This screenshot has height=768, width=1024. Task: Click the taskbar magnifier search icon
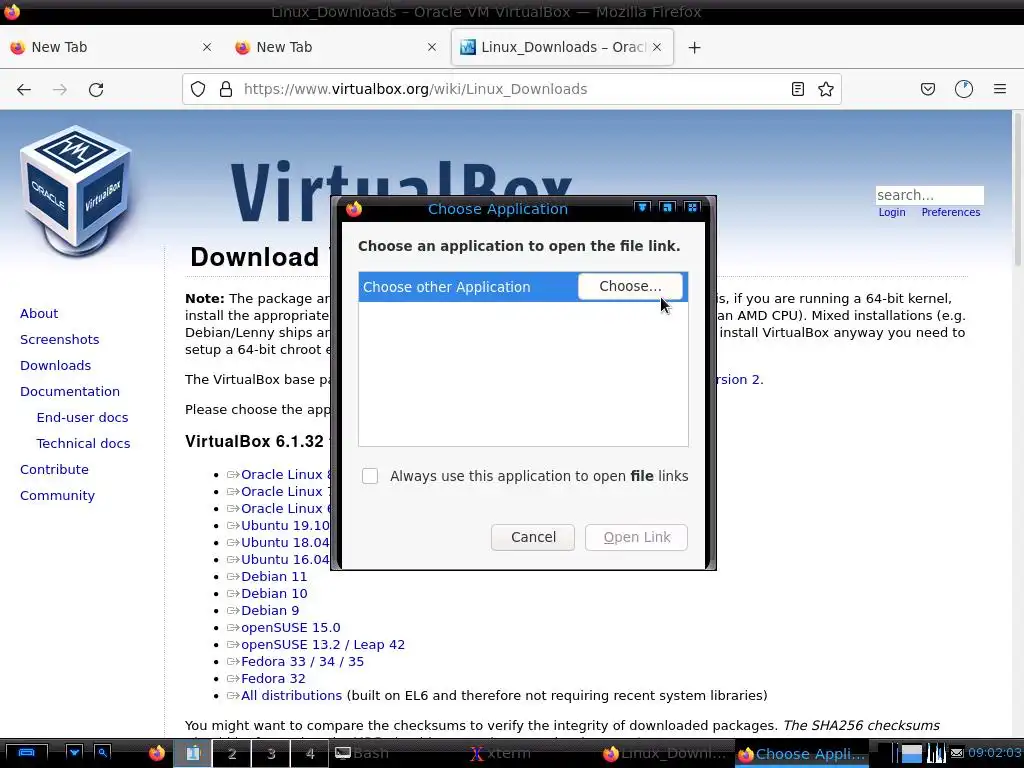pos(103,753)
